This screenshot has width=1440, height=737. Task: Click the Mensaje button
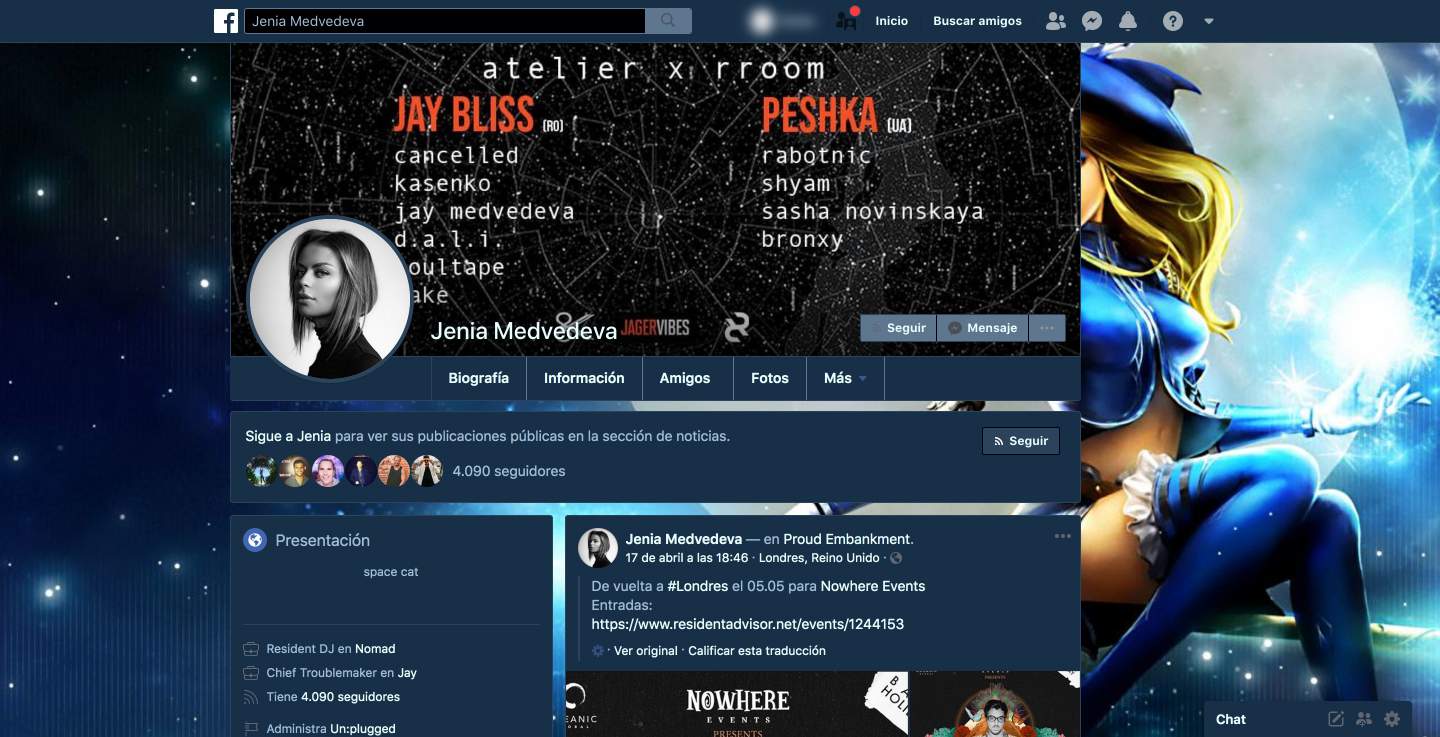click(982, 328)
